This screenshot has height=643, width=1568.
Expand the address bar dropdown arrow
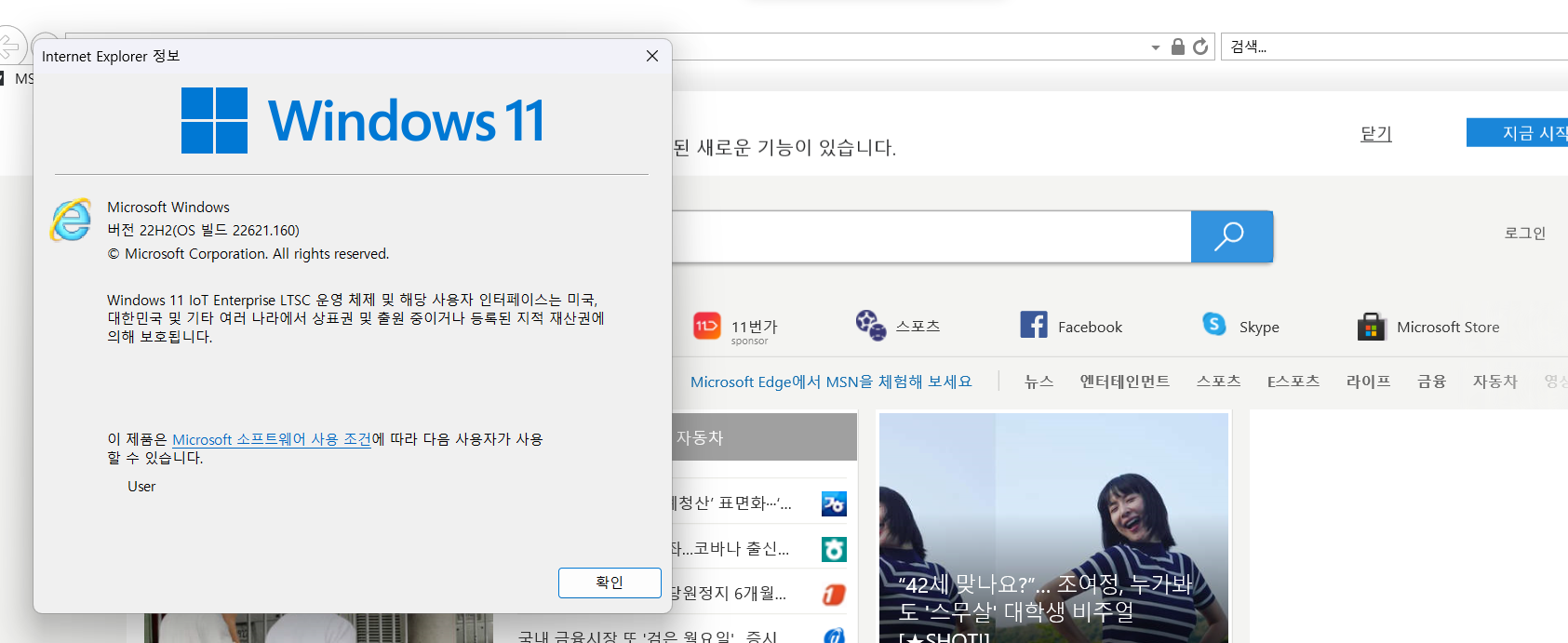coord(1156,47)
